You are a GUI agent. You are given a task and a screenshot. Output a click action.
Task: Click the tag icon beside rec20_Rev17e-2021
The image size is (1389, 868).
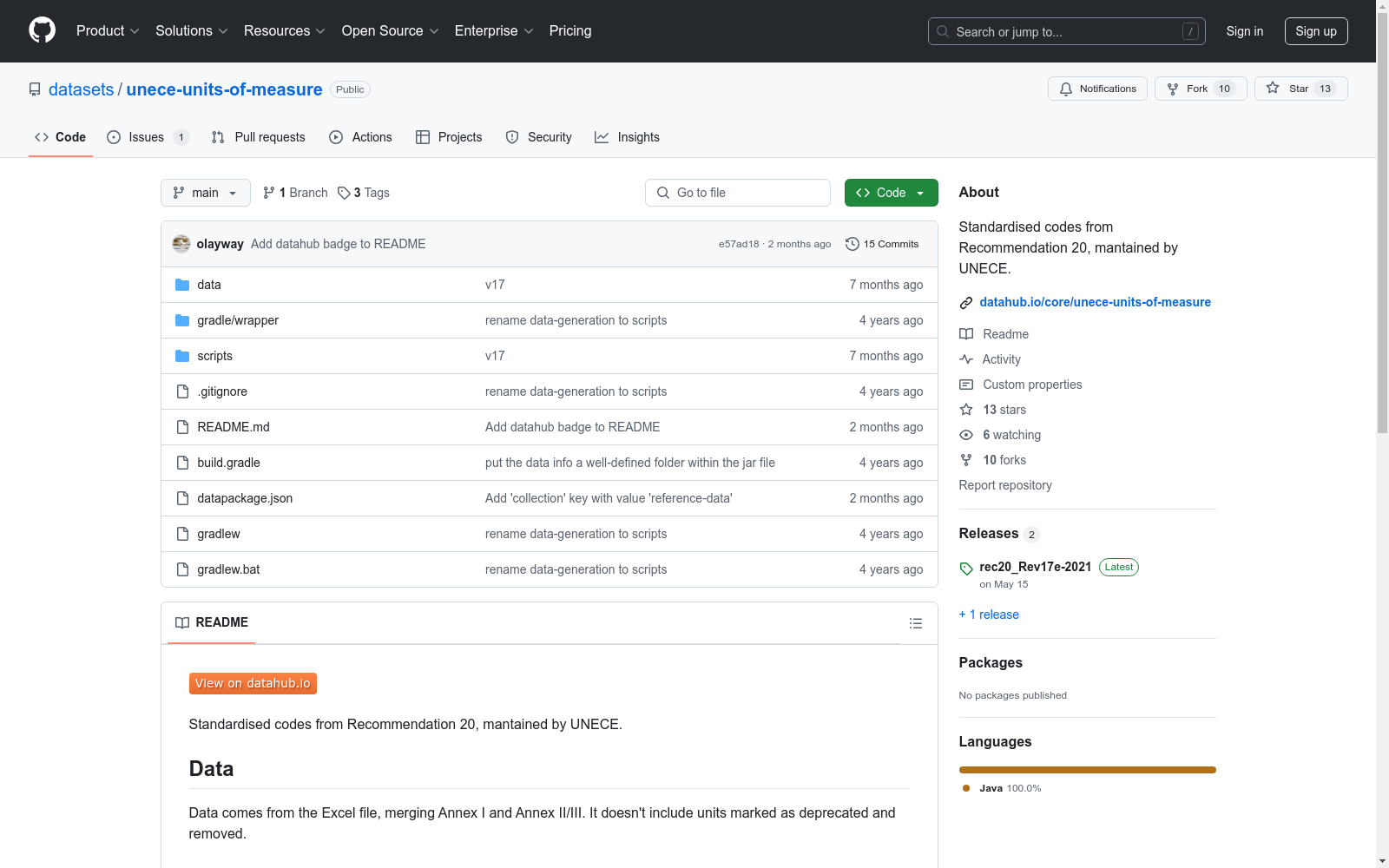(x=966, y=569)
